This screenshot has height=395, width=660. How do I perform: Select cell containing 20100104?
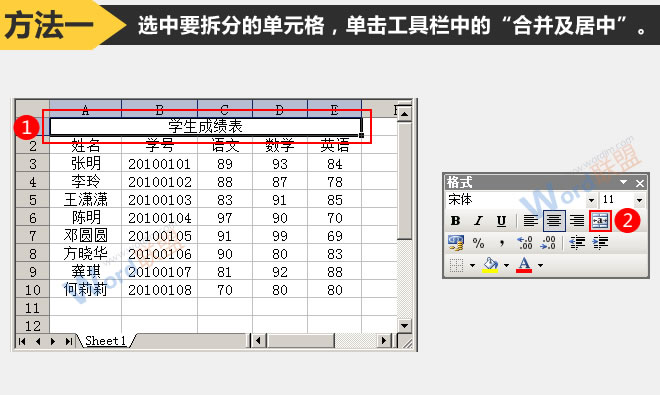[160, 218]
